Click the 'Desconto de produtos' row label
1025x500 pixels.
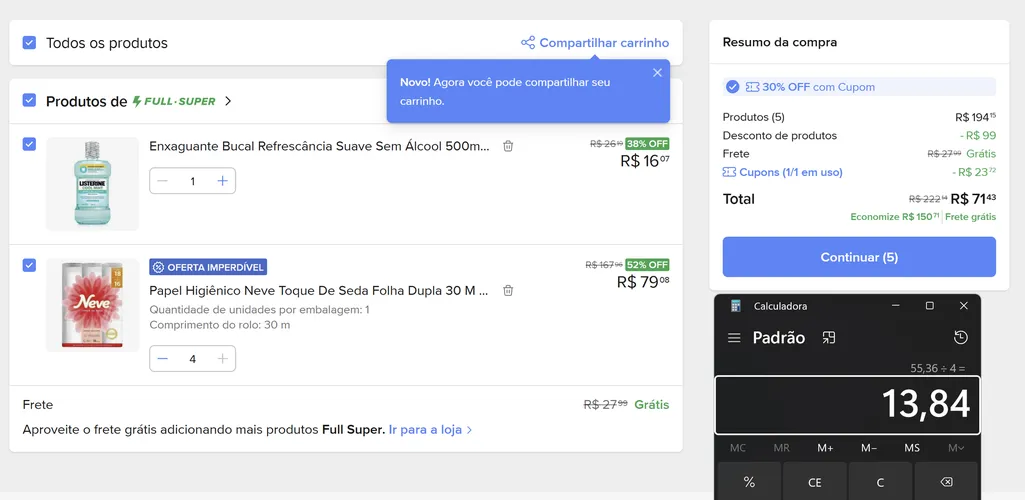[x=779, y=135]
